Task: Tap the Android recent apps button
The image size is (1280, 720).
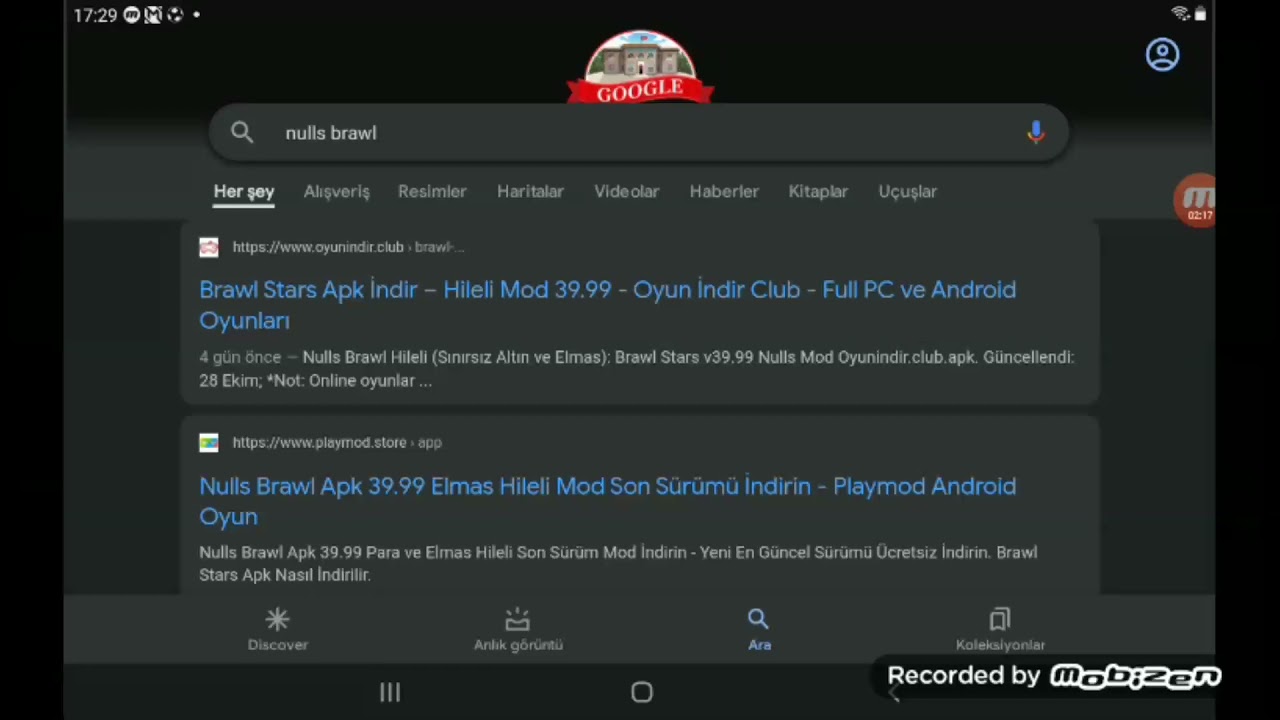Action: 390,692
